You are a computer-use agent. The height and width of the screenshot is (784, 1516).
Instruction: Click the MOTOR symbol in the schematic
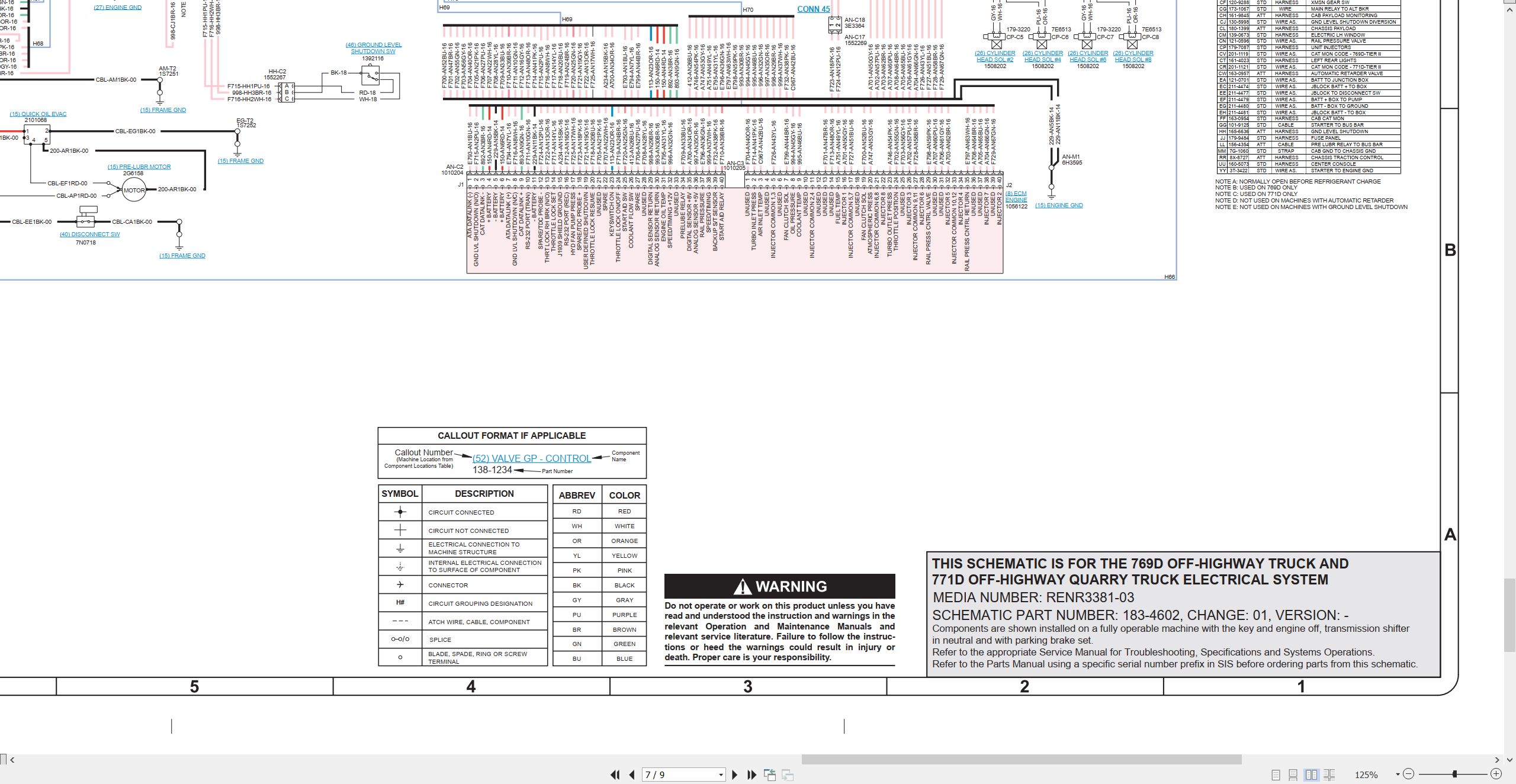[x=134, y=190]
